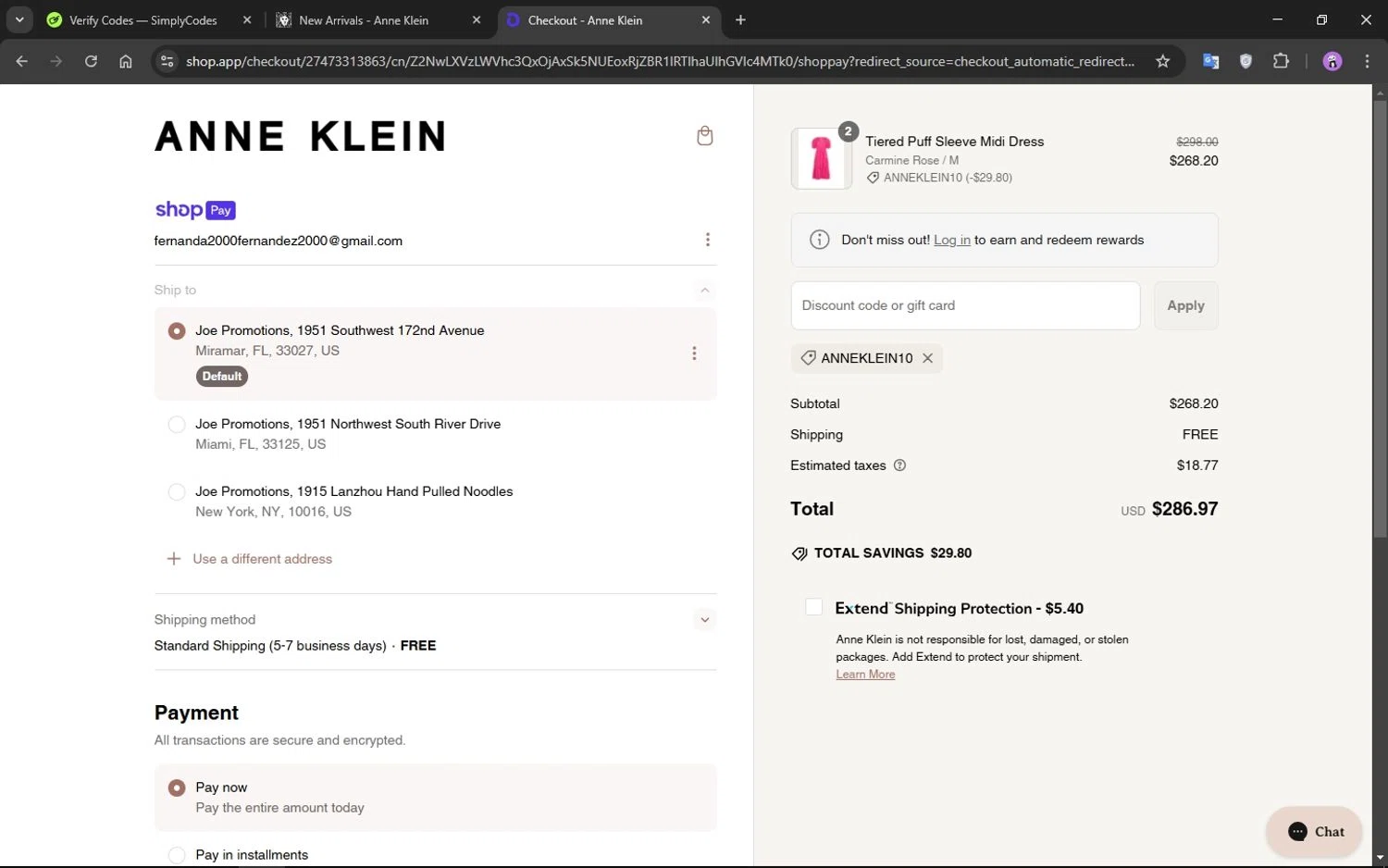Image resolution: width=1388 pixels, height=868 pixels.
Task: Click the Tiered Puff Sleeve Midi Dress thumbnail
Action: click(821, 158)
